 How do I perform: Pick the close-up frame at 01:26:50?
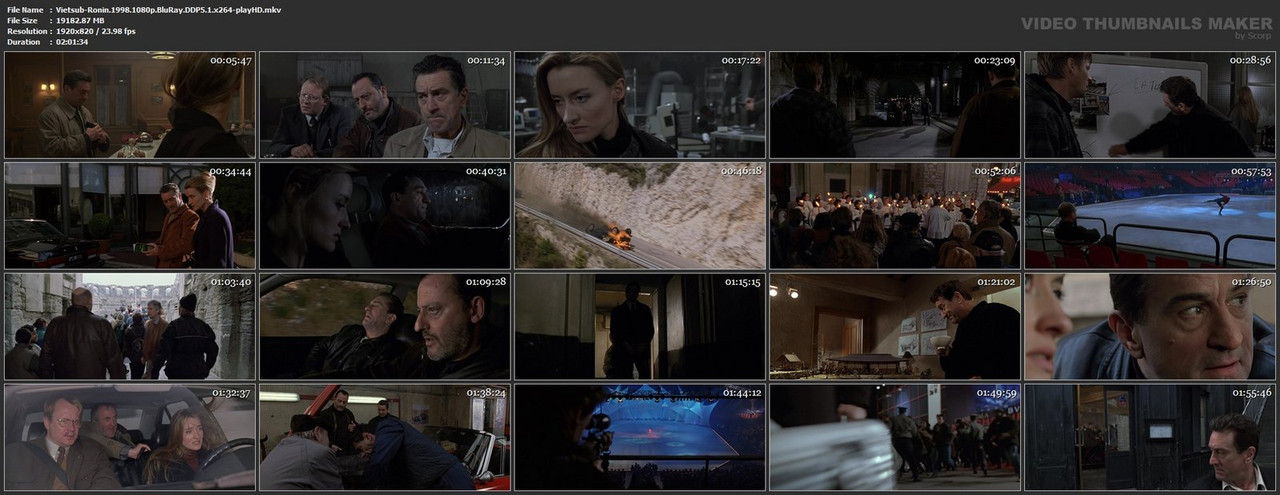(1150, 326)
